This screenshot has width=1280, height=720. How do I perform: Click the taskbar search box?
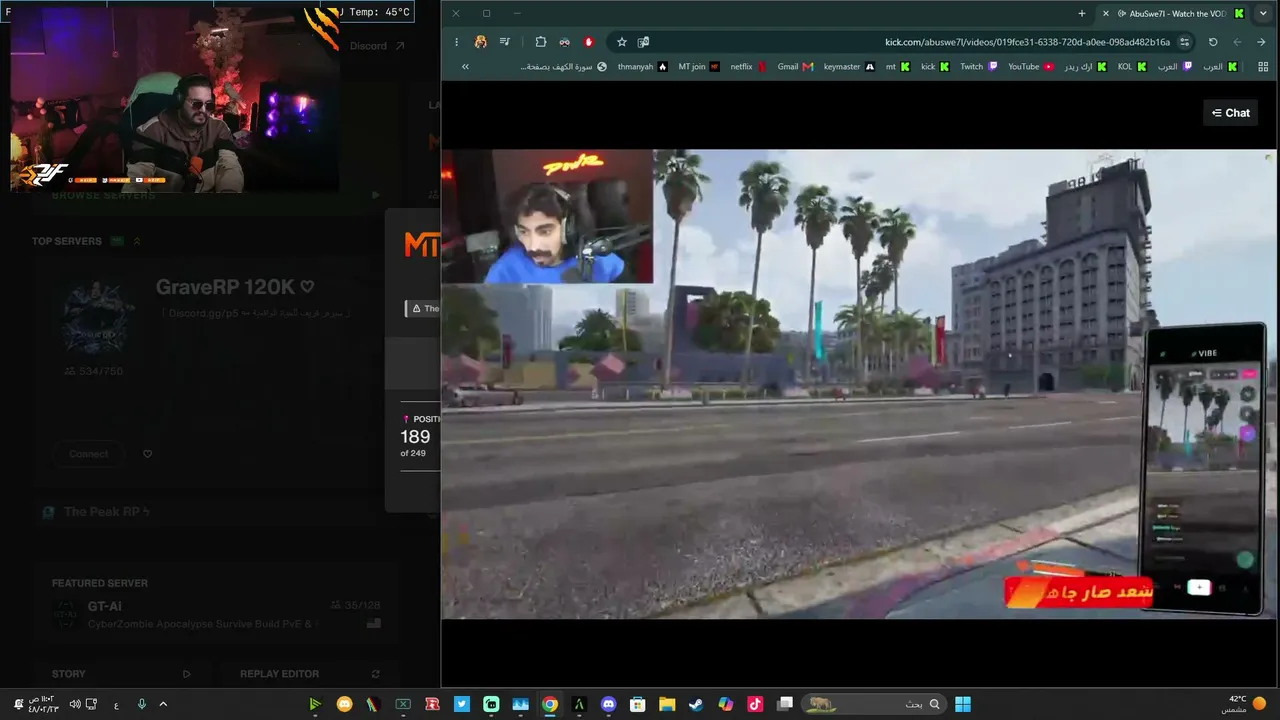point(873,704)
